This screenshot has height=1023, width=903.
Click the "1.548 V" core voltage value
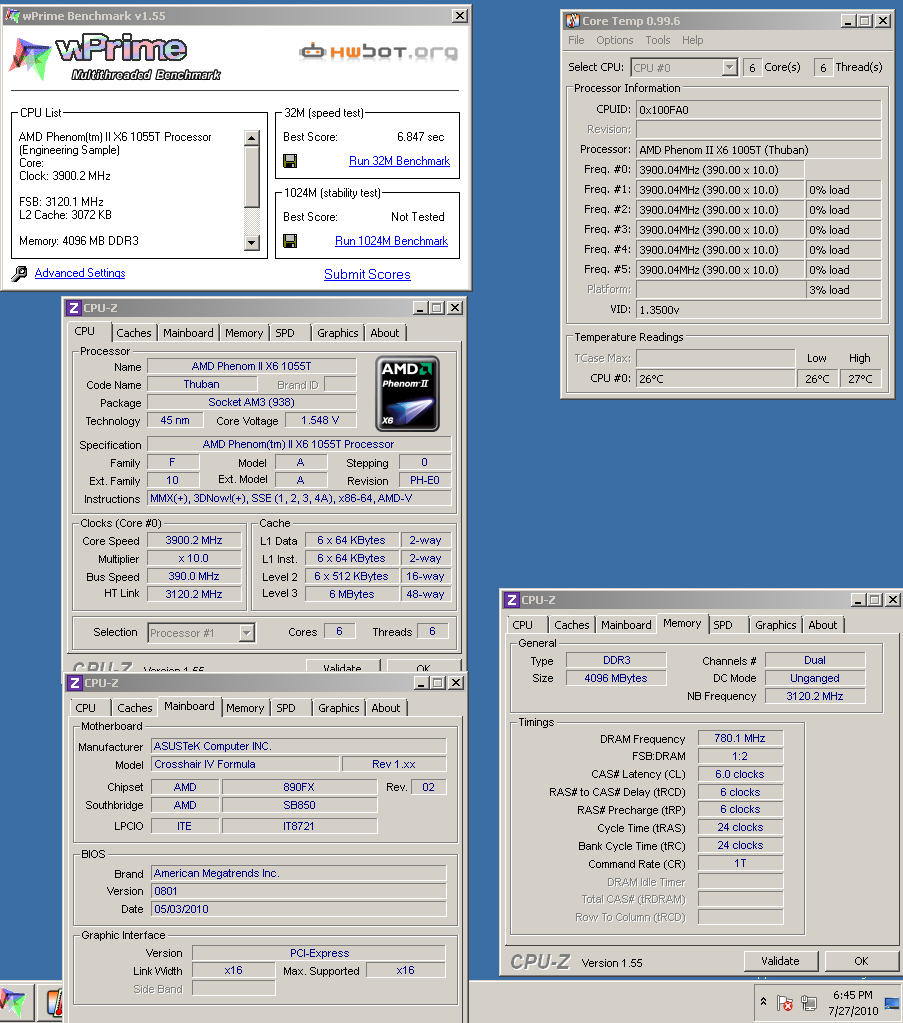(x=320, y=421)
